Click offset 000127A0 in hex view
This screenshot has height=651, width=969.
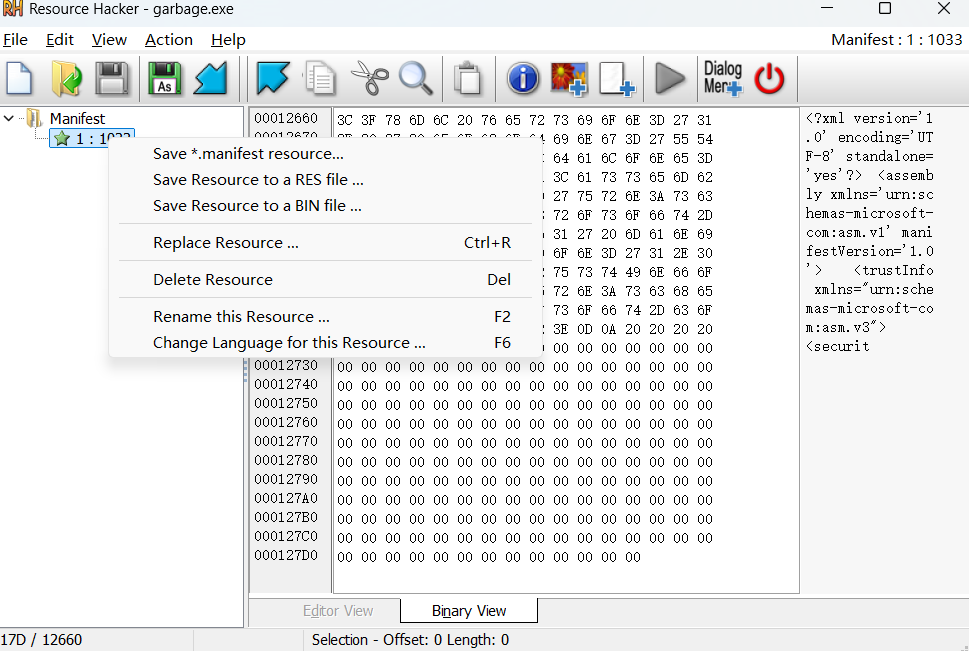[x=286, y=498]
